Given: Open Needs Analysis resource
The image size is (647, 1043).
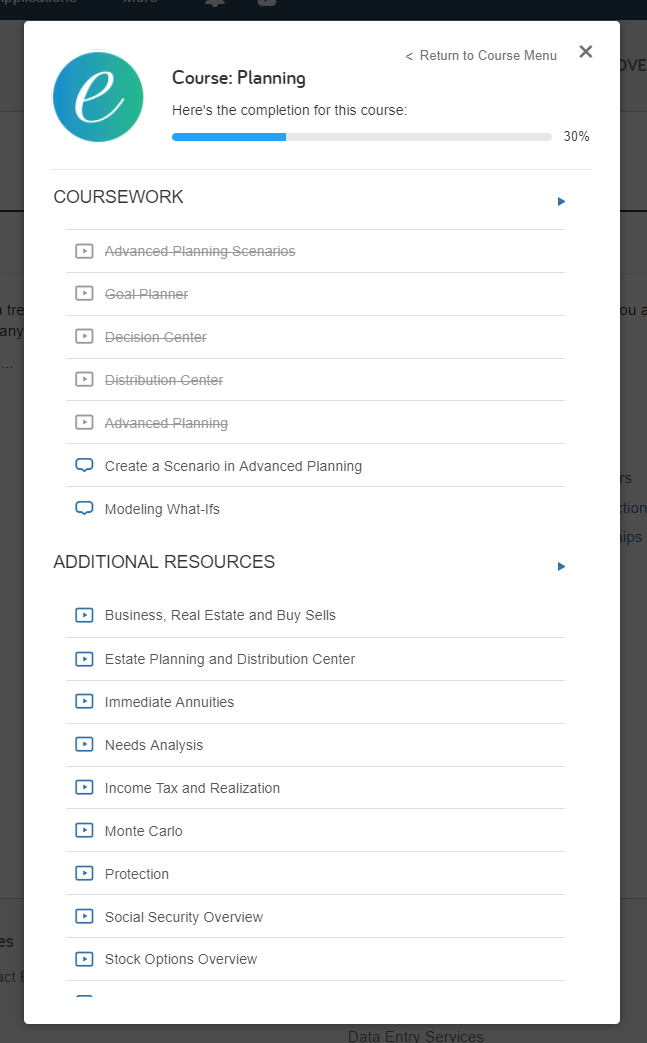Looking at the screenshot, I should tap(154, 745).
